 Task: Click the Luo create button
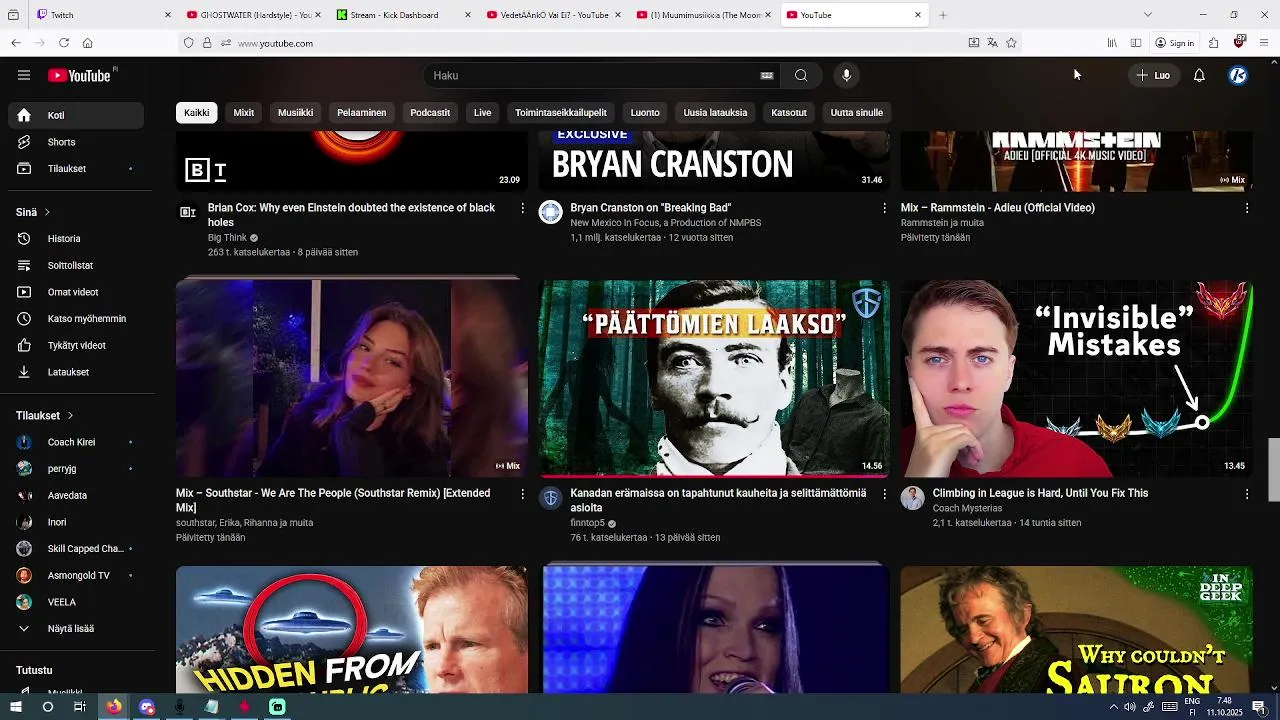pyautogui.click(x=1153, y=75)
